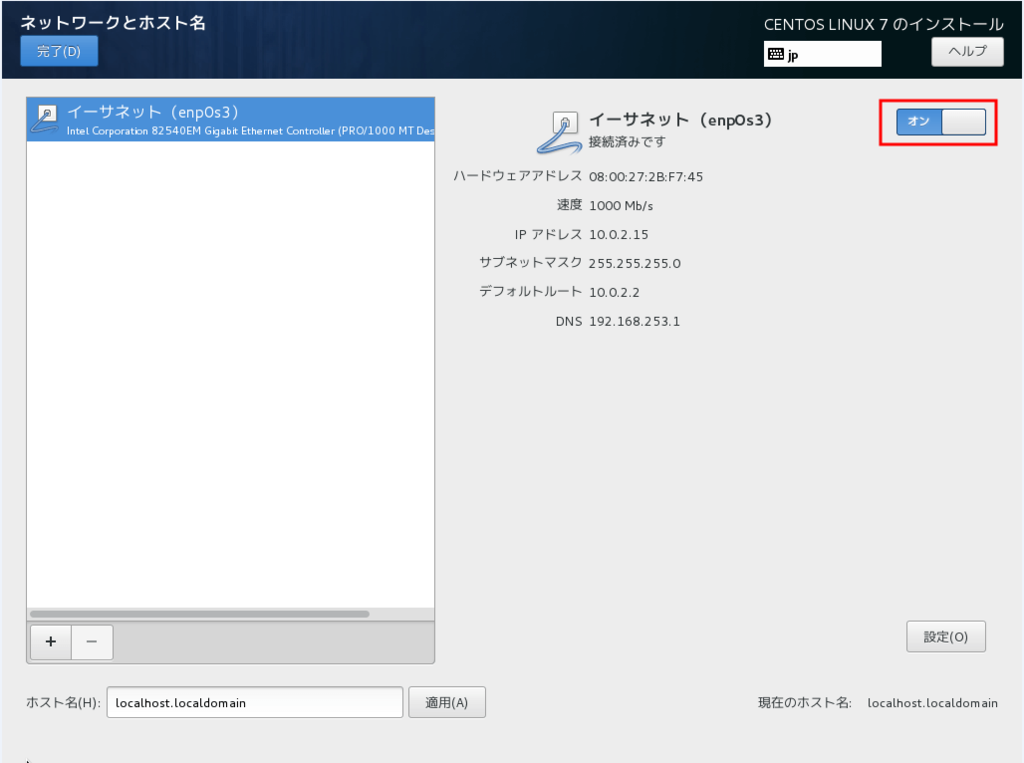The image size is (1024, 763).
Task: Click DNS value 192.168.253.1
Action: 634,321
